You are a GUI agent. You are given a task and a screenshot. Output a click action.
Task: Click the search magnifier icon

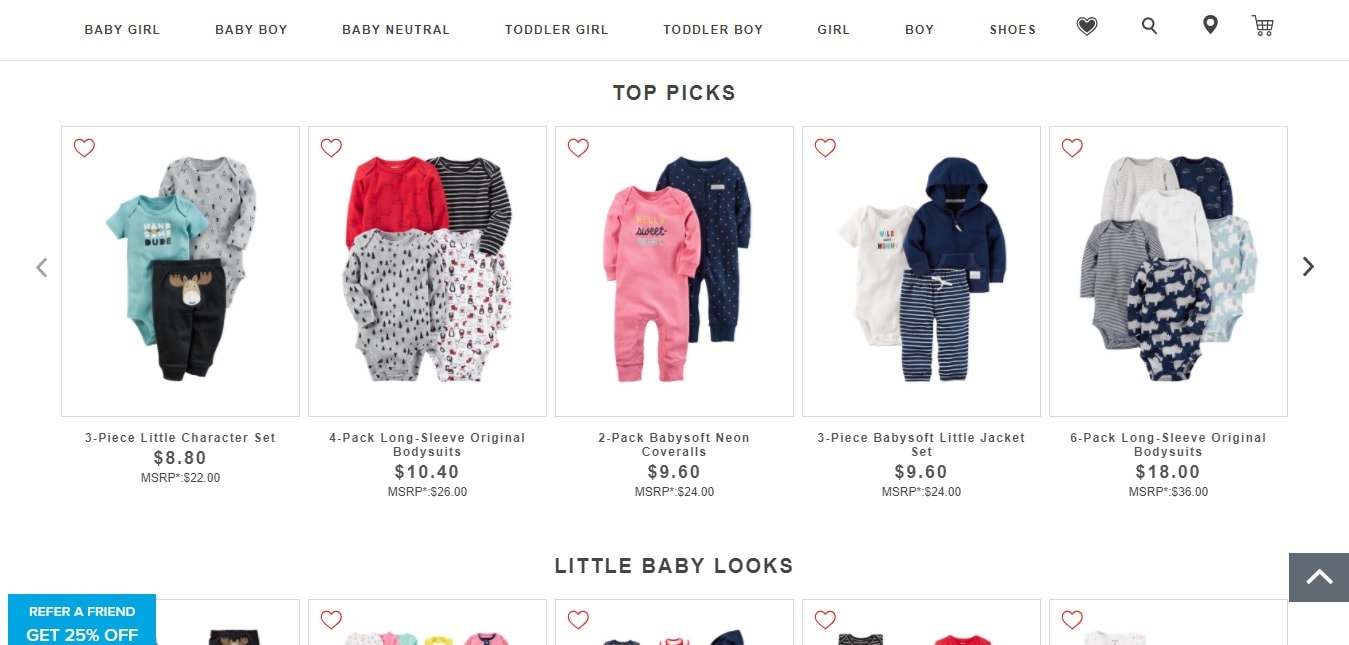(x=1149, y=26)
